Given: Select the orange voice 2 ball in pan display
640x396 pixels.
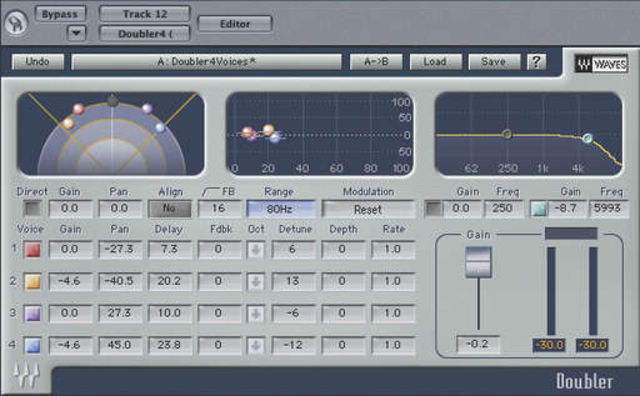Looking at the screenshot, I should (x=68, y=123).
